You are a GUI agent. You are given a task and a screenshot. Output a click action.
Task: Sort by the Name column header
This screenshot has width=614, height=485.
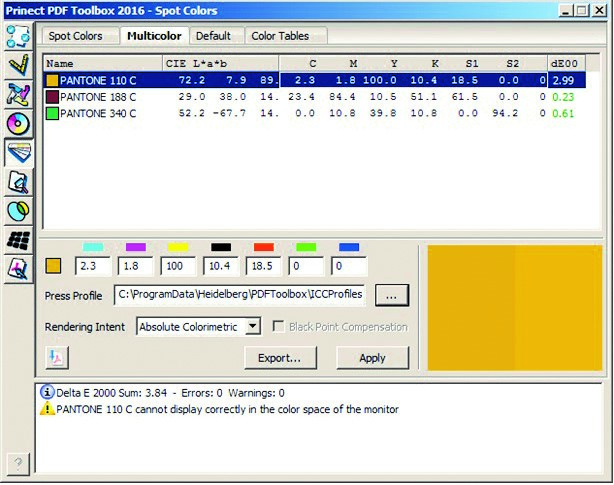(x=103, y=63)
